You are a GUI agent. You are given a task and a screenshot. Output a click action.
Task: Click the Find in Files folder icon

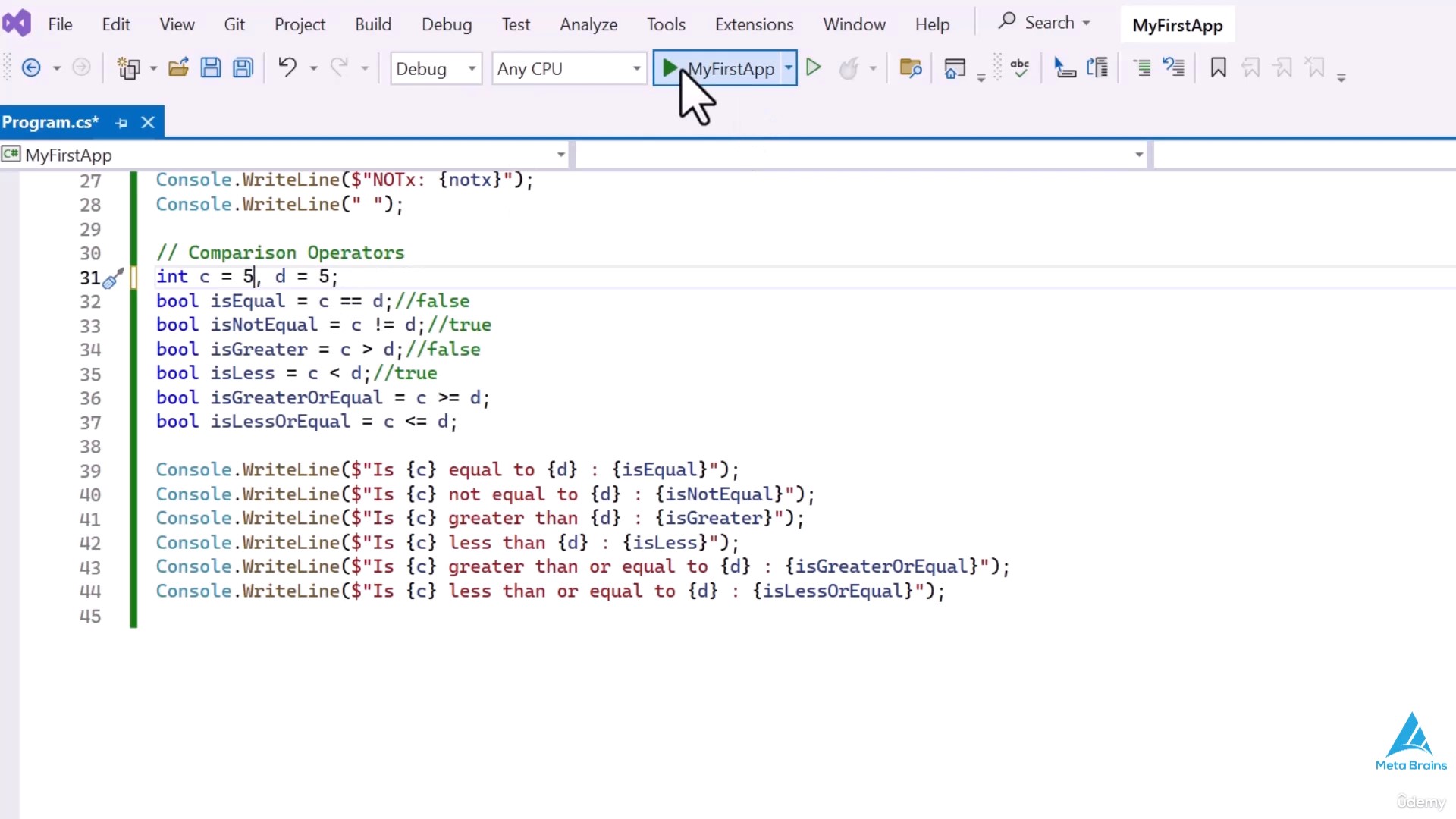pos(910,68)
